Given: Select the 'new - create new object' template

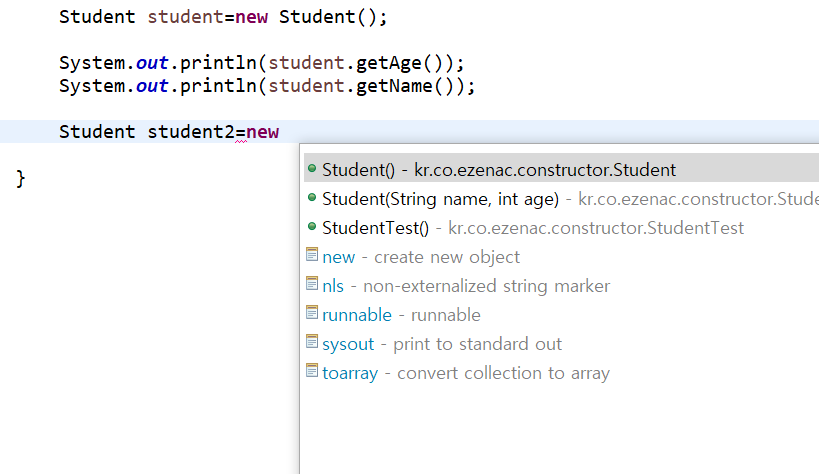Looking at the screenshot, I should (x=561, y=257).
